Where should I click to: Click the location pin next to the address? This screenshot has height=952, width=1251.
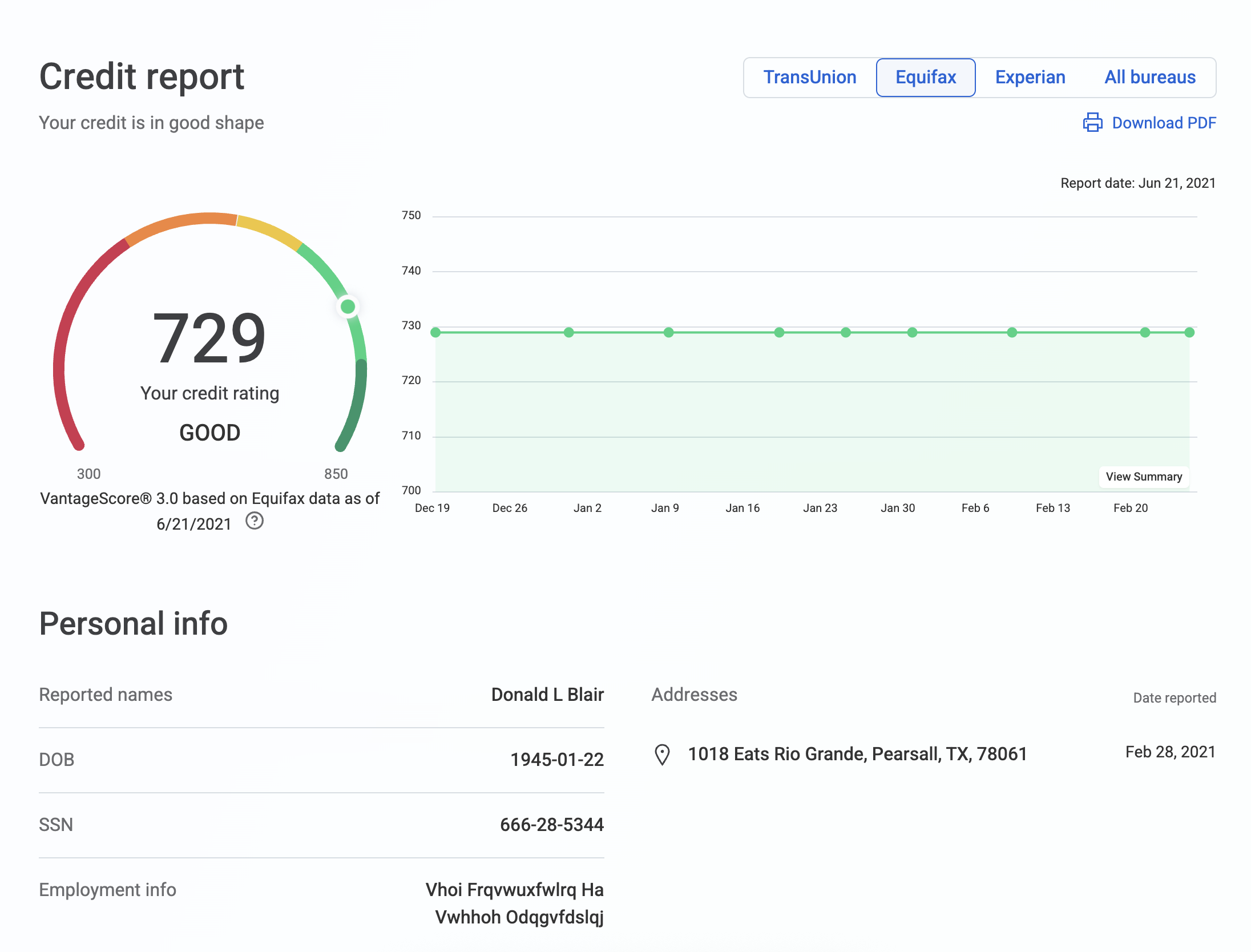pyautogui.click(x=663, y=753)
